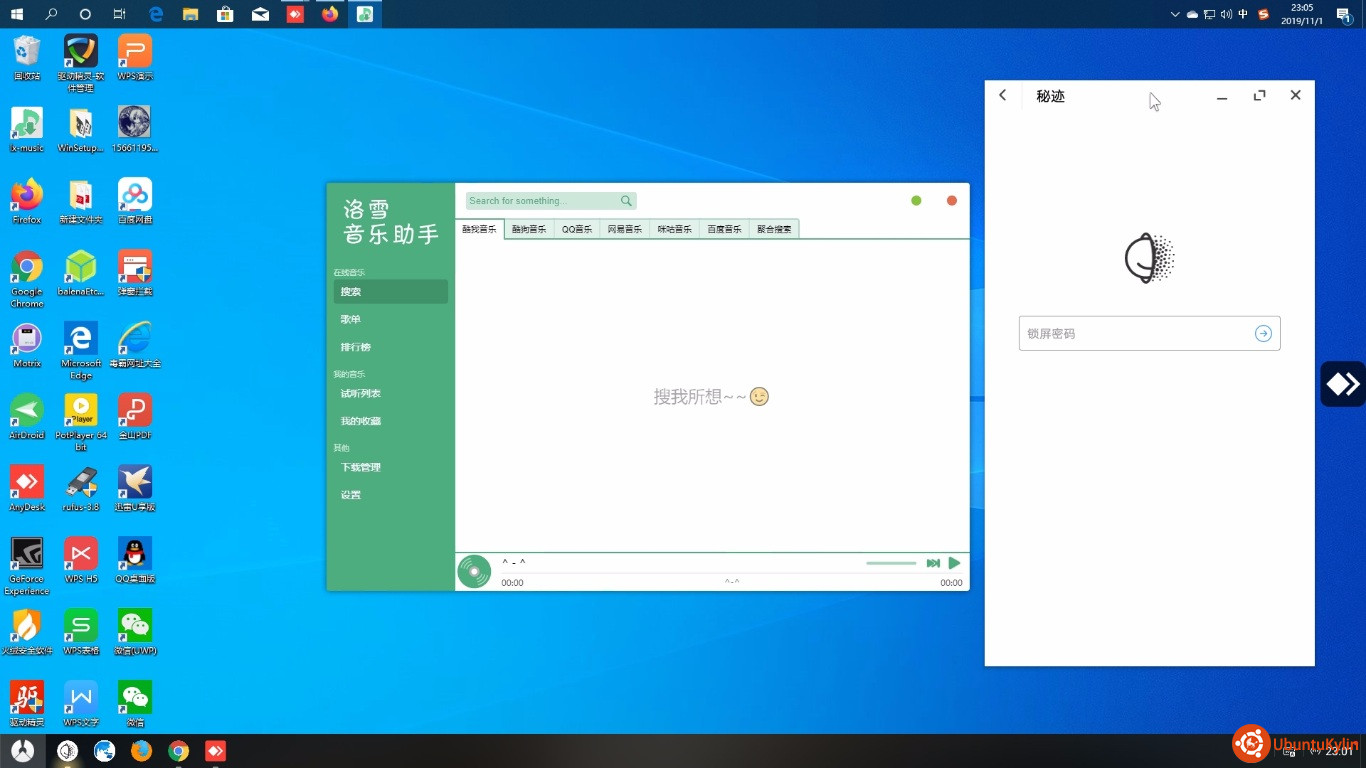Click the search magnifier icon in music app
Viewport: 1366px width, 768px height.
(626, 201)
